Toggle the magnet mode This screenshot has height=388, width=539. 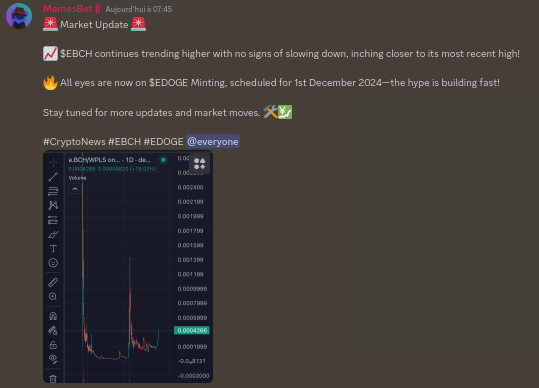(53, 315)
